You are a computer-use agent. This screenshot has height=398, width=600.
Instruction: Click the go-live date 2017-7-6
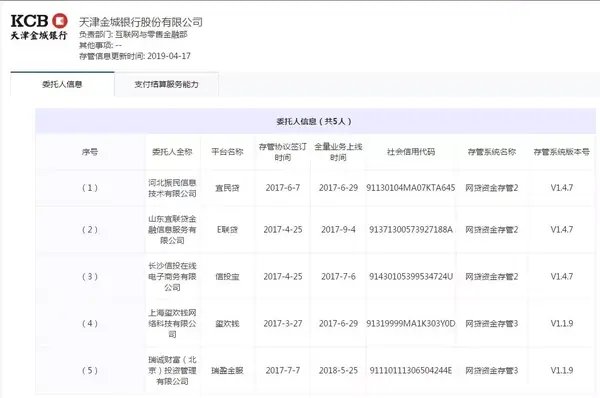338,276
